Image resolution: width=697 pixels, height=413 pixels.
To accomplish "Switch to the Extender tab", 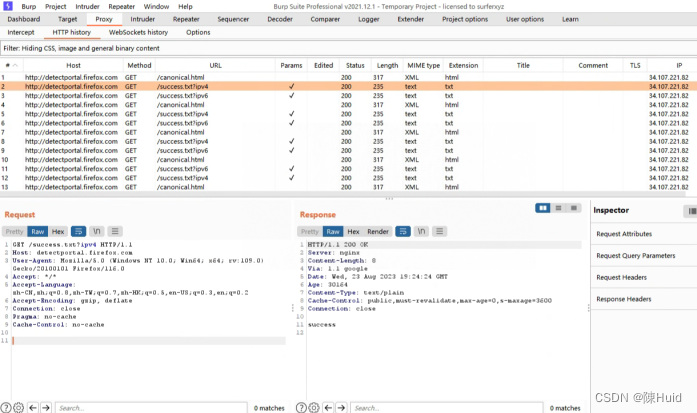I will (410, 19).
